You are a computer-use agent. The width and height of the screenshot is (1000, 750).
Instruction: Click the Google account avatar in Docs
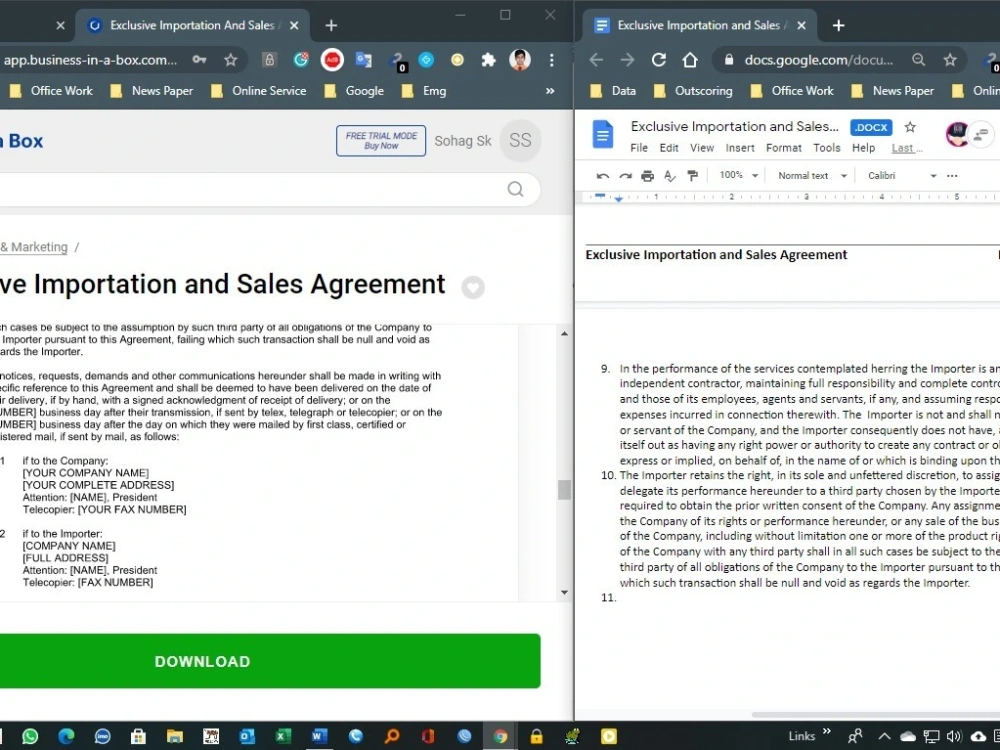957,134
